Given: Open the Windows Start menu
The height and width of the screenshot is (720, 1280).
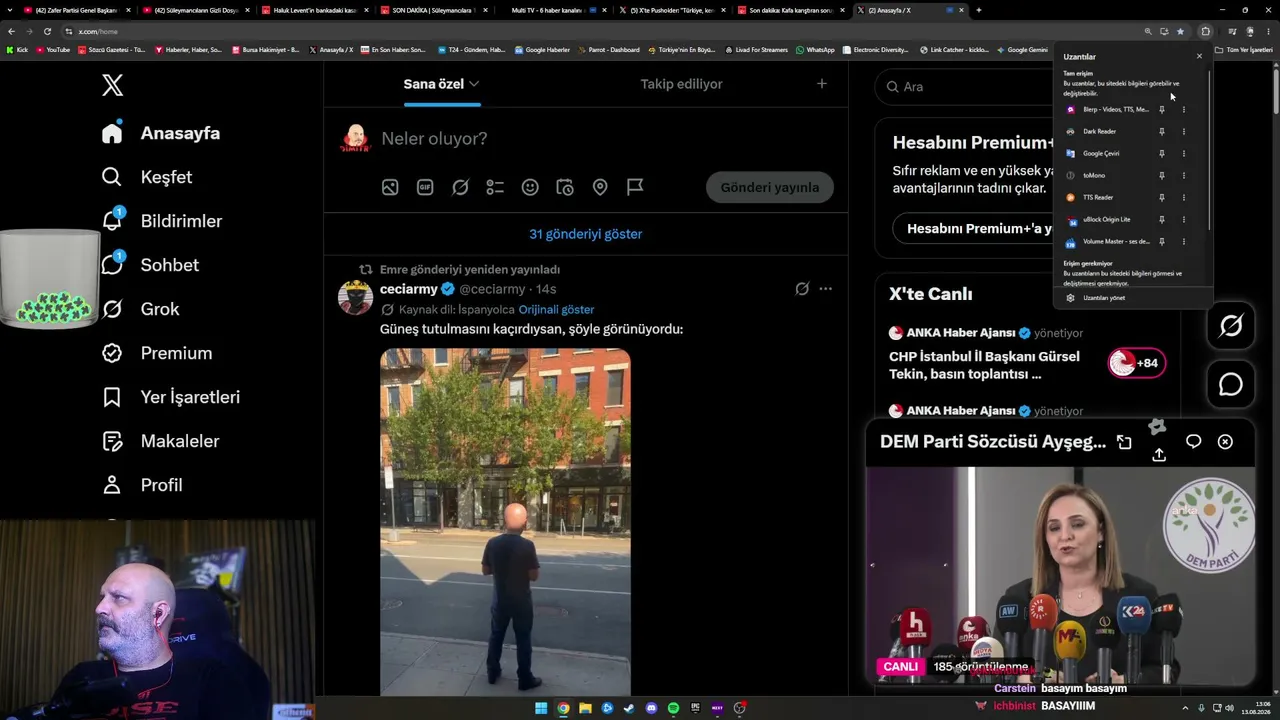Looking at the screenshot, I should (x=541, y=708).
